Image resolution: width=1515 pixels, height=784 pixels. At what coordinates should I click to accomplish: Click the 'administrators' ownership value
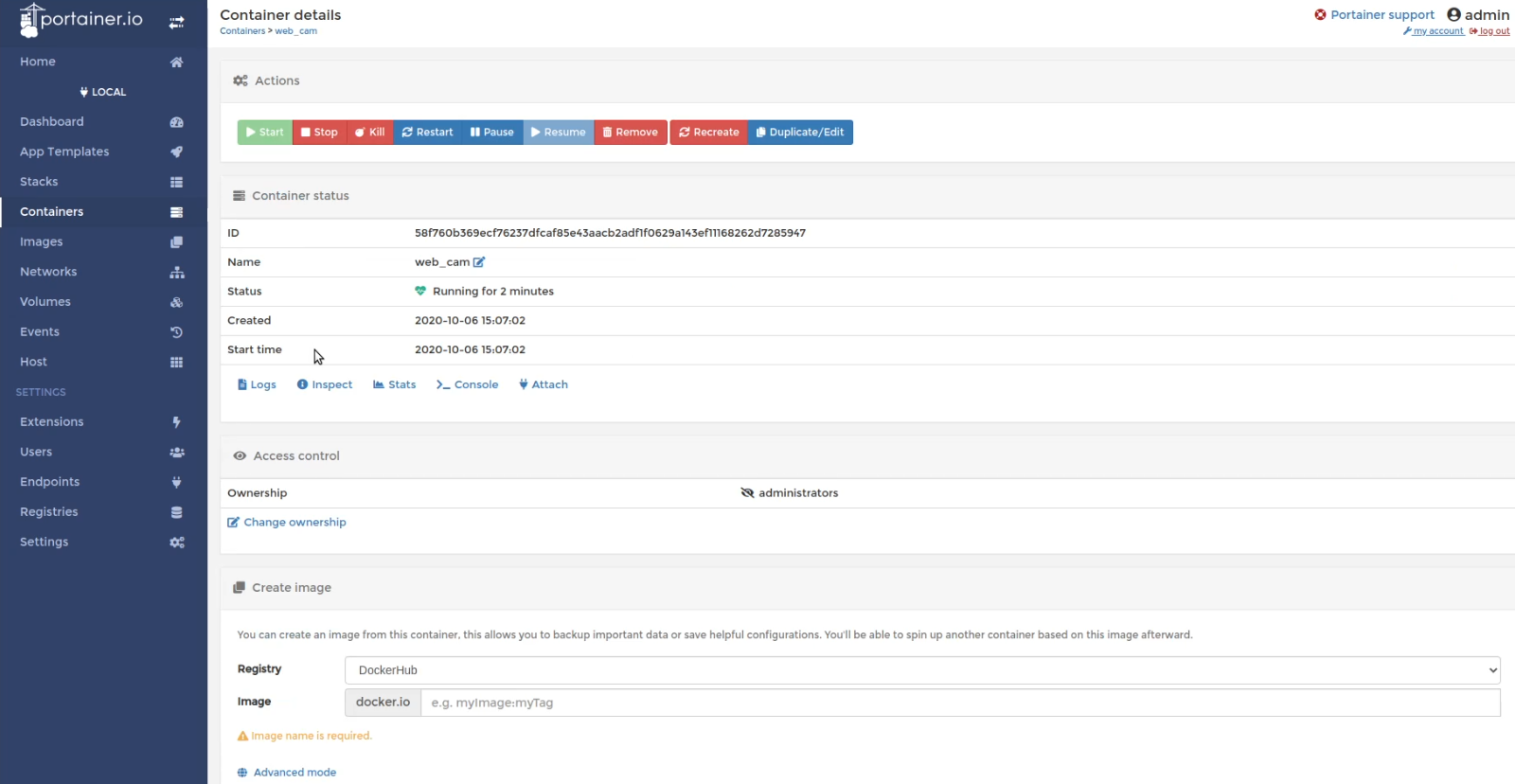(x=798, y=493)
